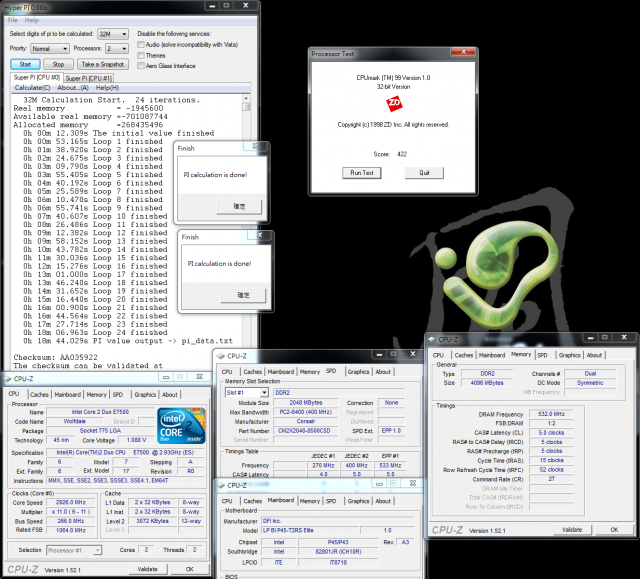Open About tab in CPU-Z SPD window
The height and width of the screenshot is (579, 640).
pos(383,372)
